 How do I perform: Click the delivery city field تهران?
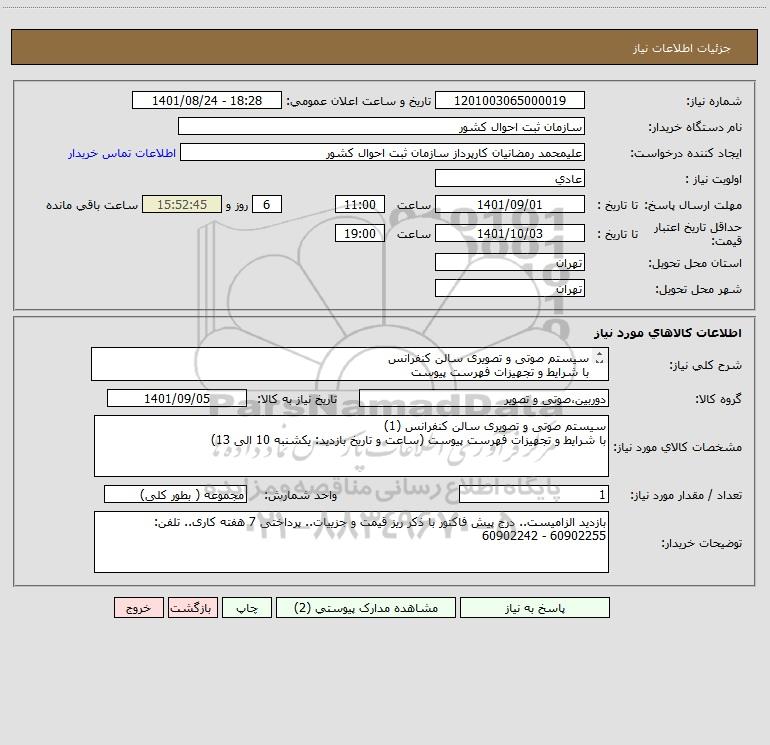click(x=510, y=288)
